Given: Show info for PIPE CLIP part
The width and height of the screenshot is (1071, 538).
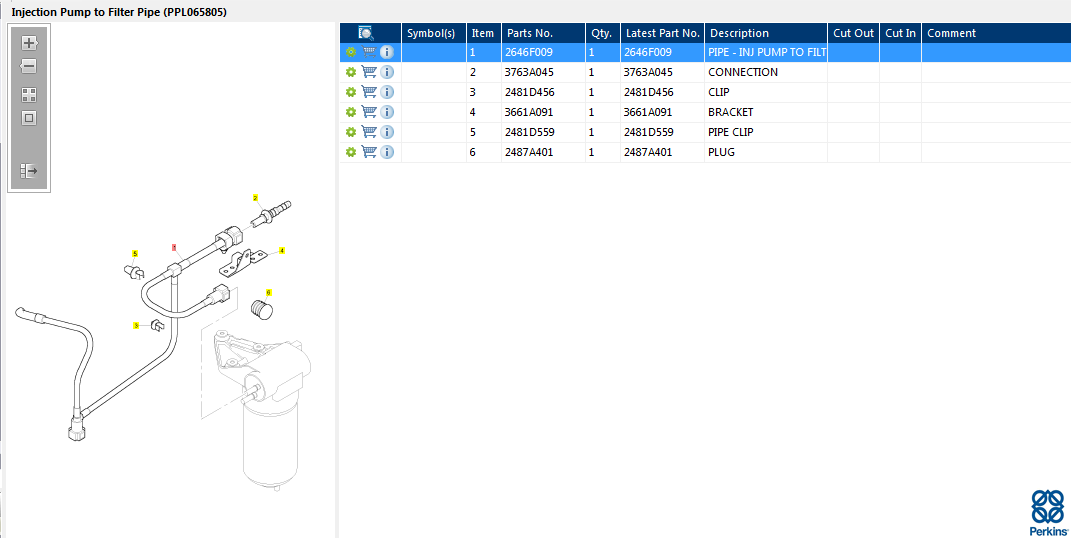Looking at the screenshot, I should coord(387,132).
